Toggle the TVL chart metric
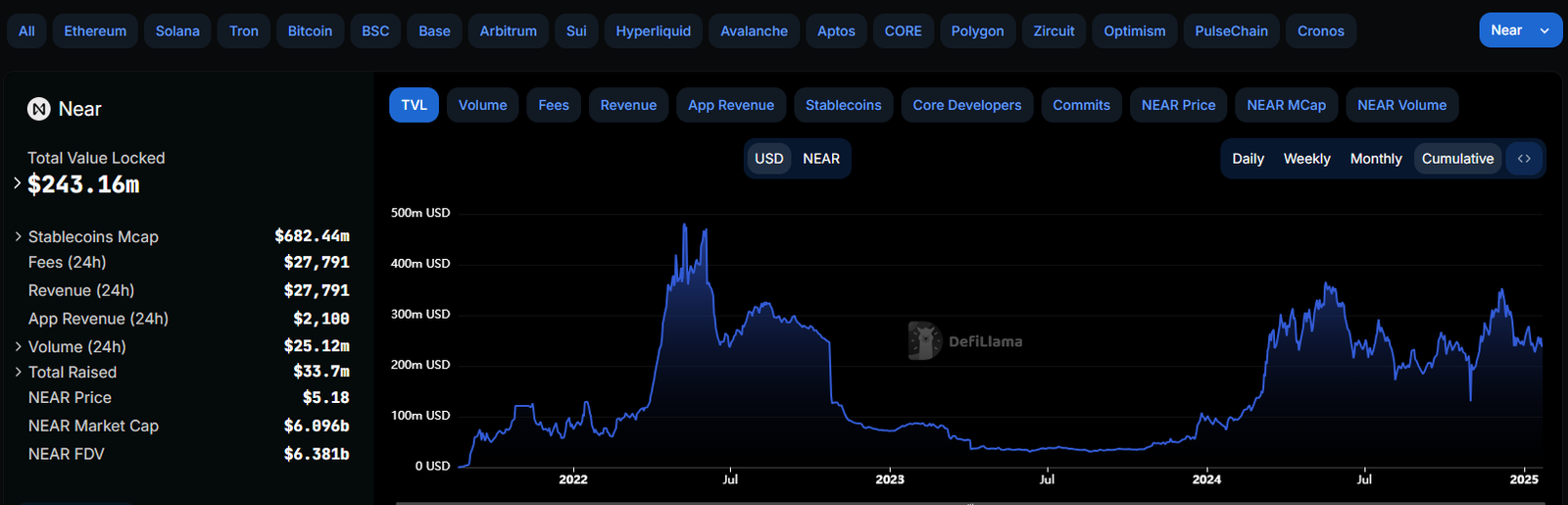Viewport: 1568px width, 505px height. 414,105
